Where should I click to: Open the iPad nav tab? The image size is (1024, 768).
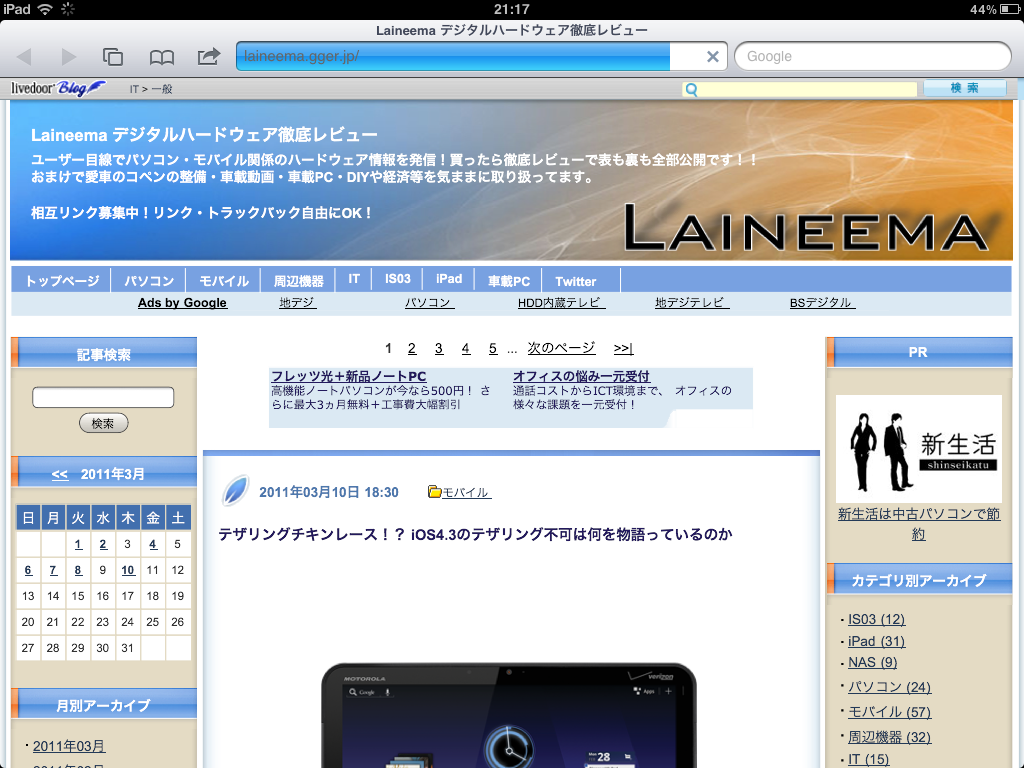click(449, 279)
